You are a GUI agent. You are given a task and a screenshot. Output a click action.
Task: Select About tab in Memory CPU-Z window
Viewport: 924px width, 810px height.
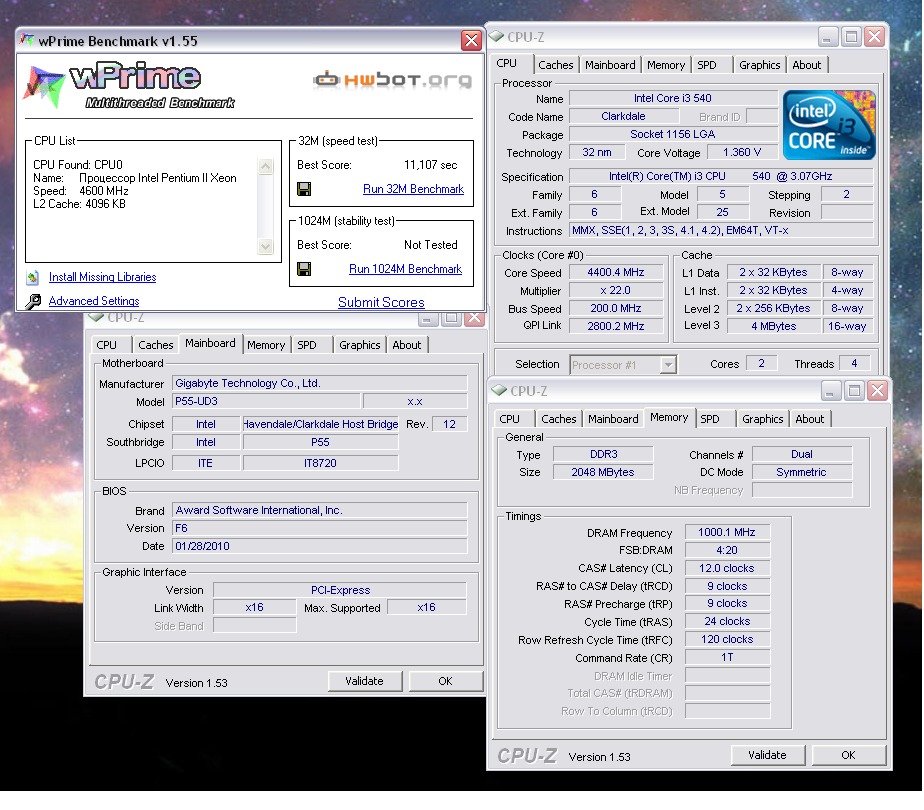810,419
